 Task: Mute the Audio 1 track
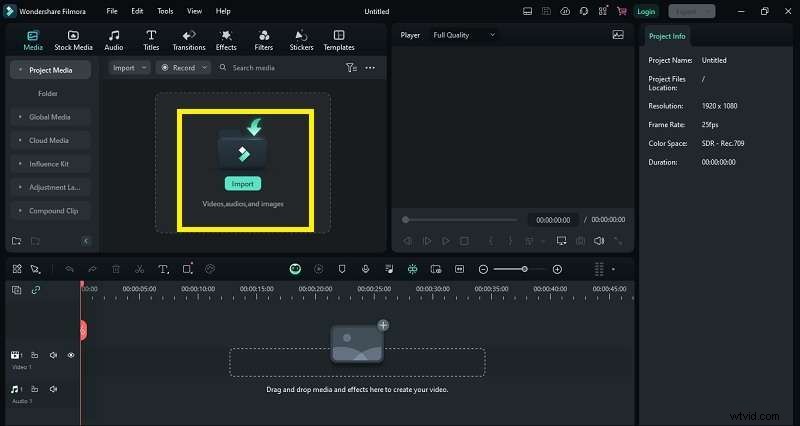(53, 389)
